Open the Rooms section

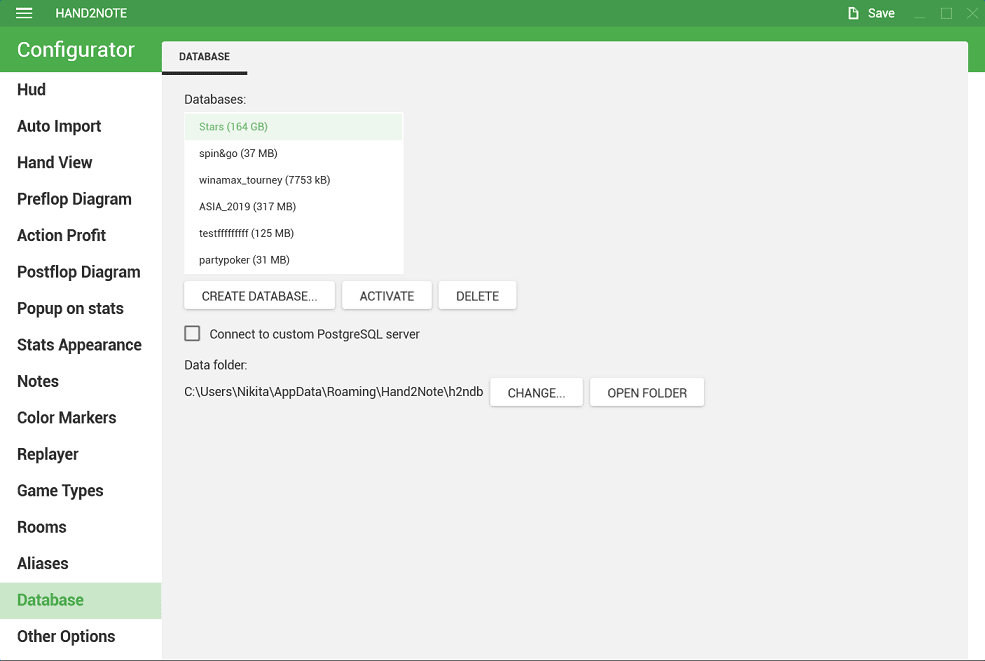click(x=80, y=527)
